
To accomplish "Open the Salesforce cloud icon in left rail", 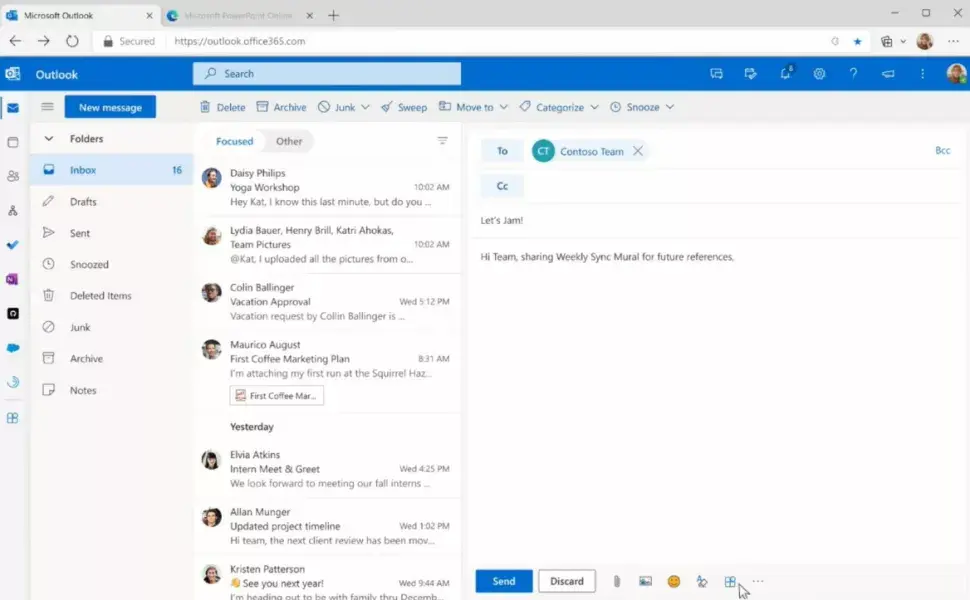I will click(x=12, y=348).
